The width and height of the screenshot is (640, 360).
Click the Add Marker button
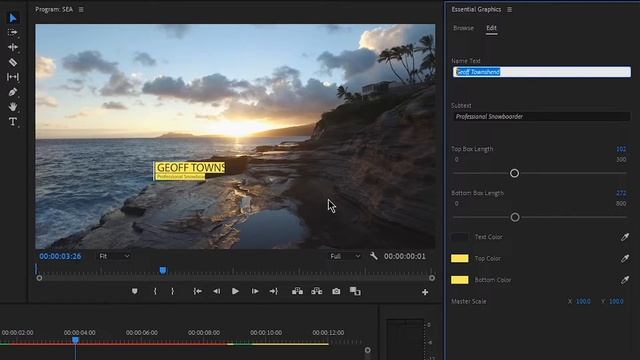tap(135, 291)
